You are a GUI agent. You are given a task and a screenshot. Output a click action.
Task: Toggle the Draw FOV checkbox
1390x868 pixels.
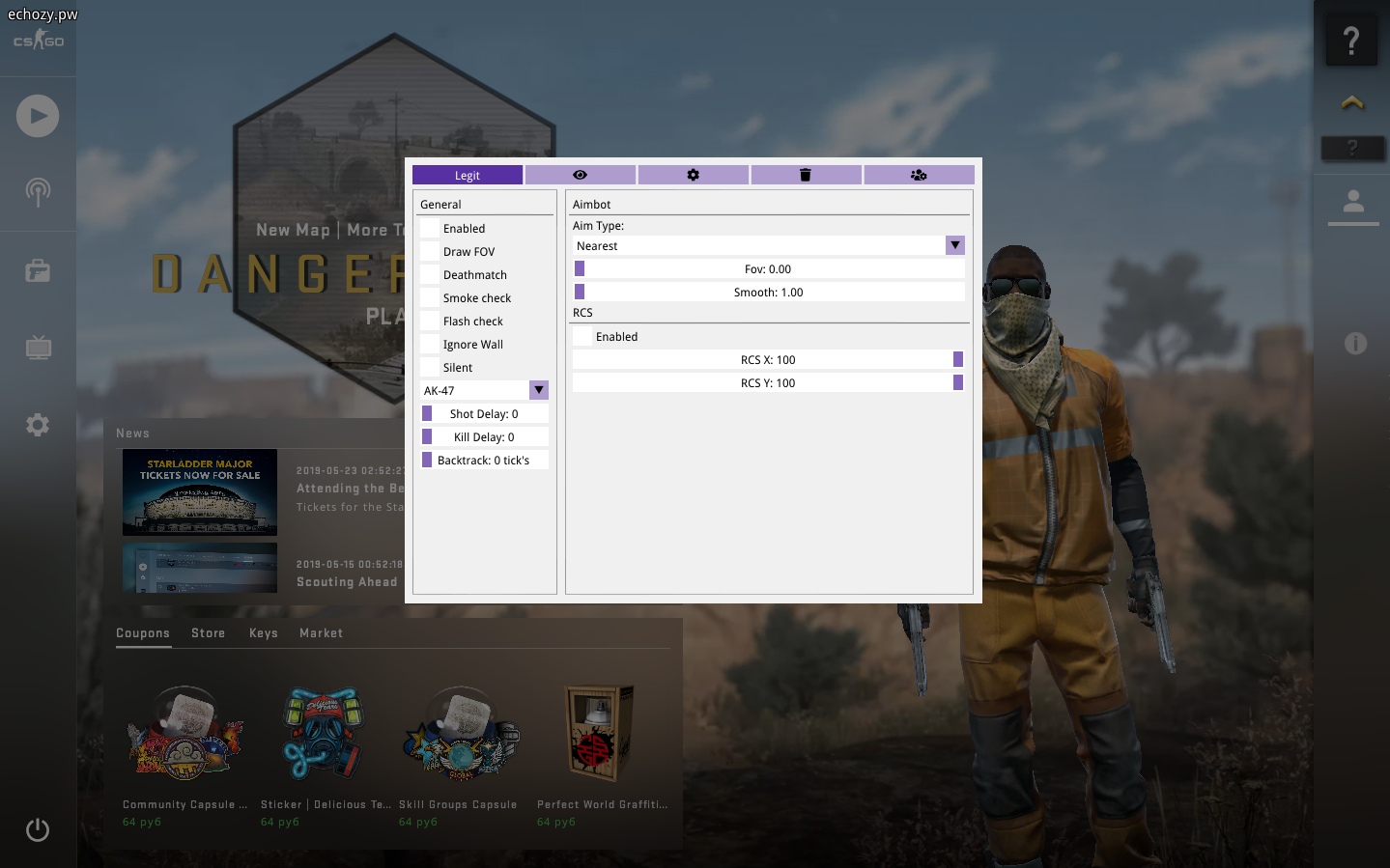click(430, 251)
